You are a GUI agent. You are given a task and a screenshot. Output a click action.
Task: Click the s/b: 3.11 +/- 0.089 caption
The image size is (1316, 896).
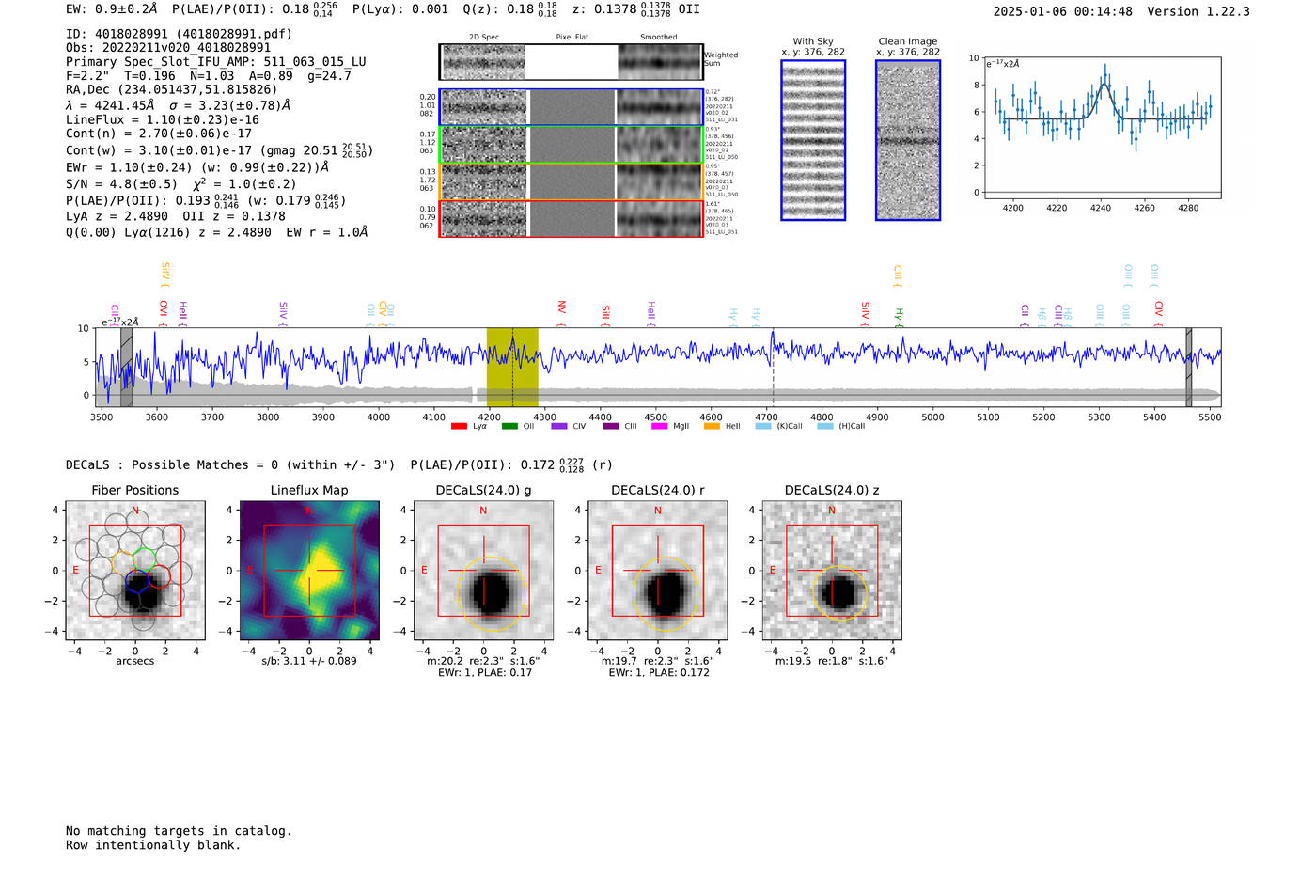pos(309,661)
